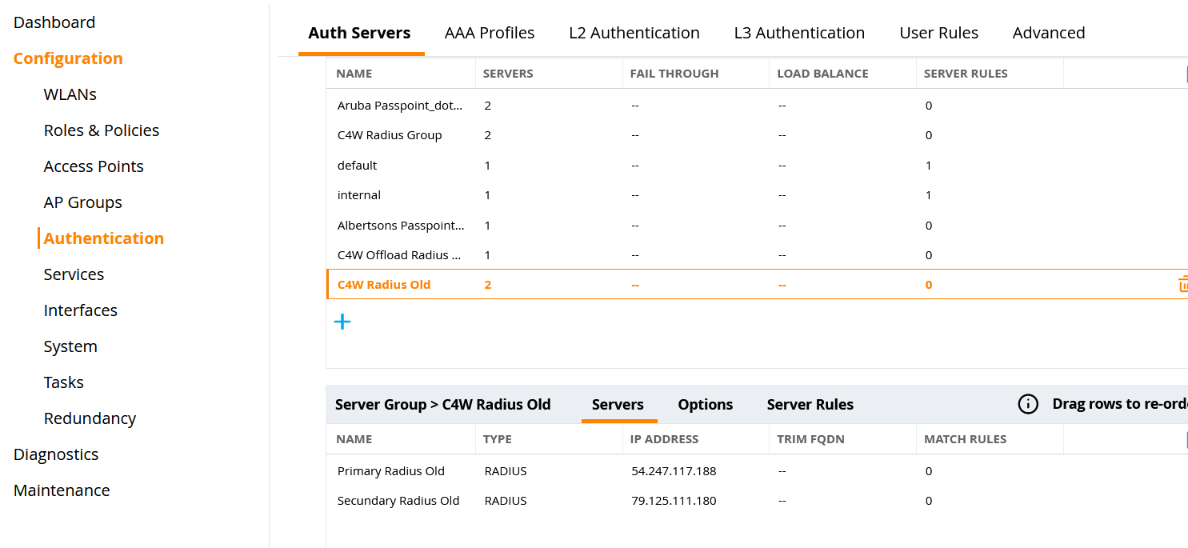This screenshot has width=1188, height=548.
Task: Open Roles & Policies page
Action: (x=101, y=130)
